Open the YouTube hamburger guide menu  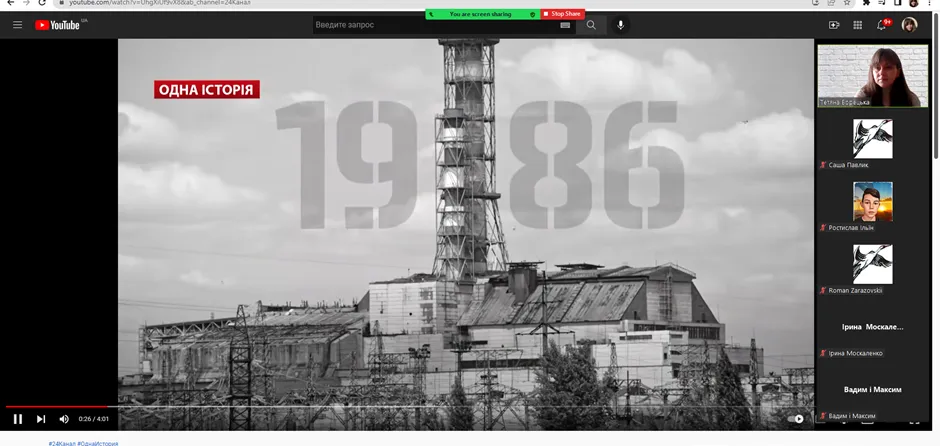click(17, 25)
